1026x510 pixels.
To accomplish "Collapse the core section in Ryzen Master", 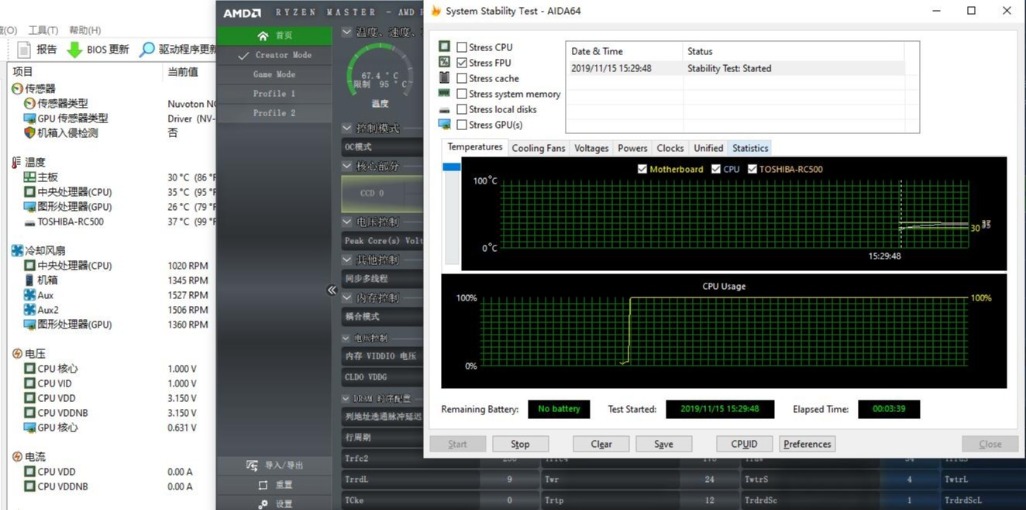I will [347, 166].
